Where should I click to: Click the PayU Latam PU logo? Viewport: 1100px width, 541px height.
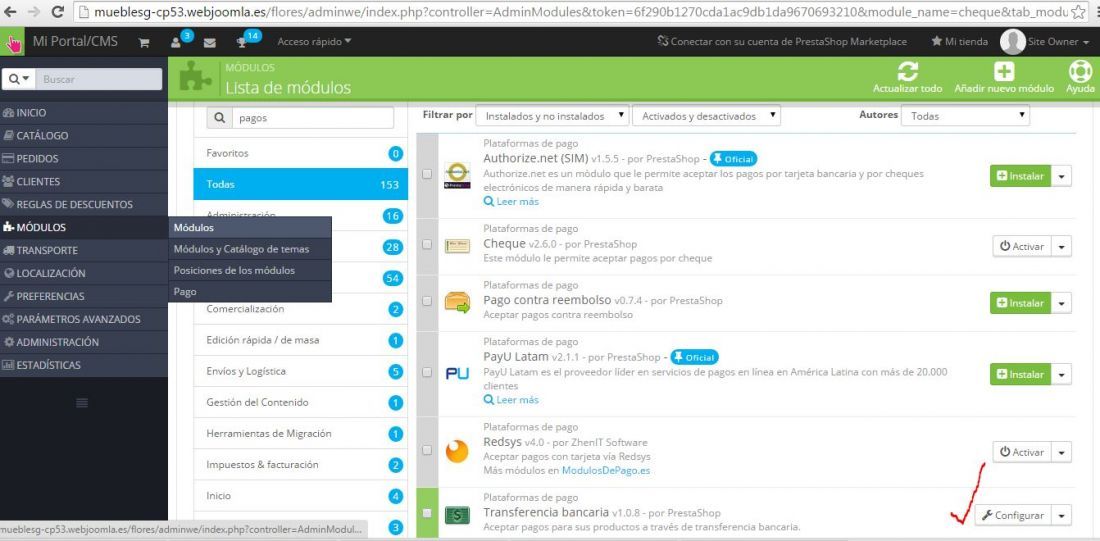pos(457,374)
